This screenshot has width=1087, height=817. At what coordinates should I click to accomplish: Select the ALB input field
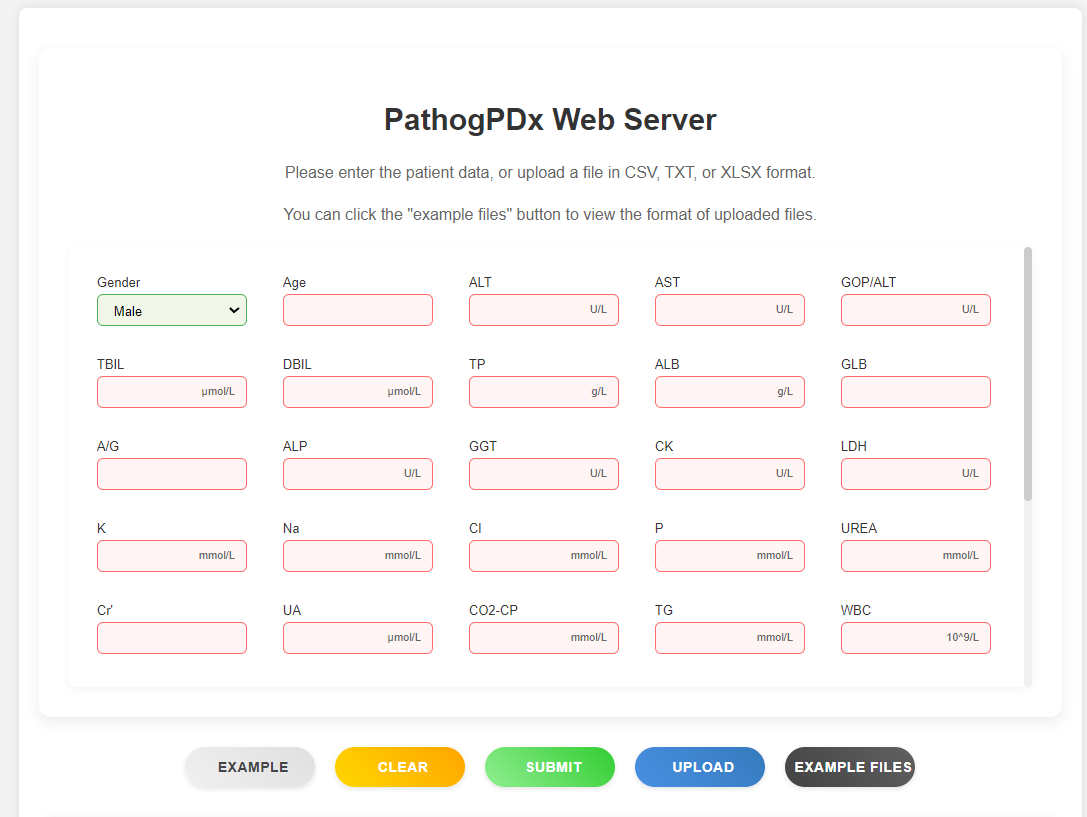[729, 392]
